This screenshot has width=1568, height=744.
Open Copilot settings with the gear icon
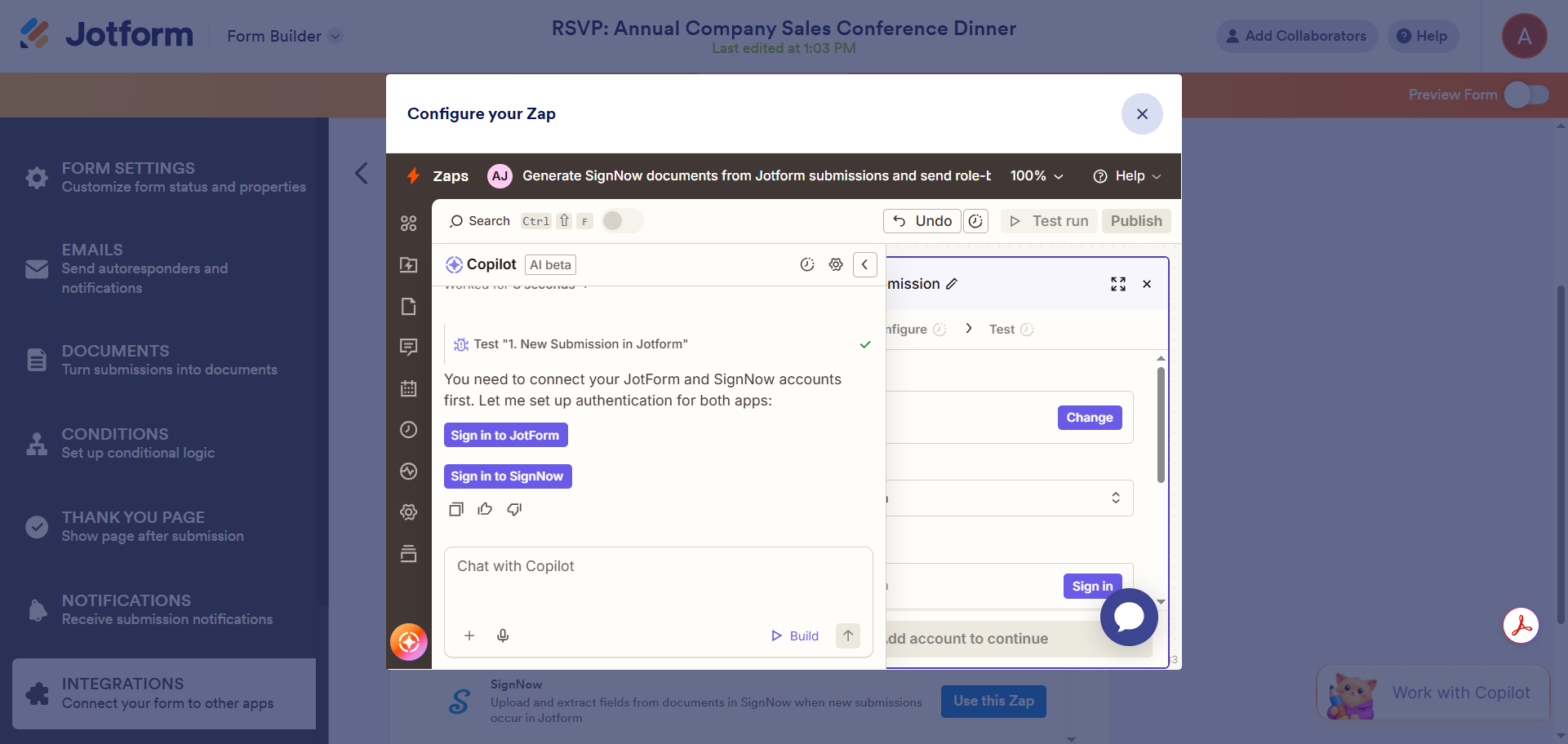[836, 264]
